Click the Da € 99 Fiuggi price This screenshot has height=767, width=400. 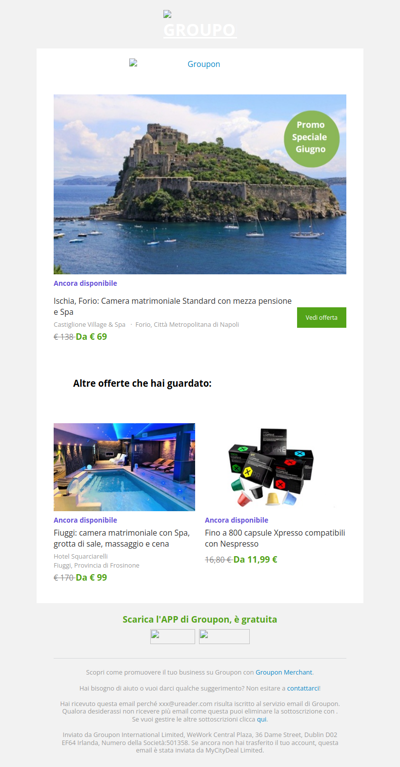[x=91, y=577]
